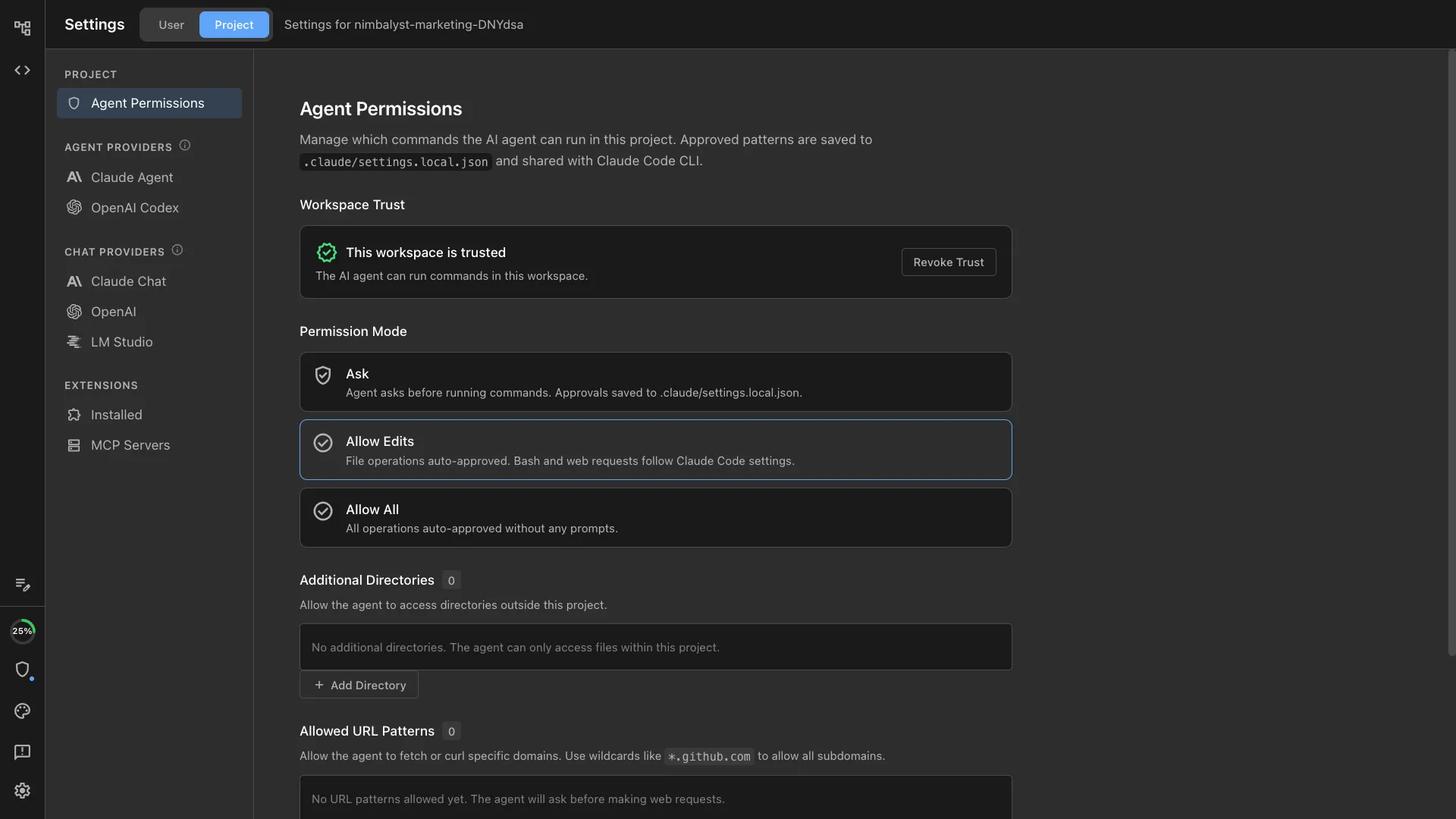Open Agent Permissions in the sidebar

tap(148, 103)
